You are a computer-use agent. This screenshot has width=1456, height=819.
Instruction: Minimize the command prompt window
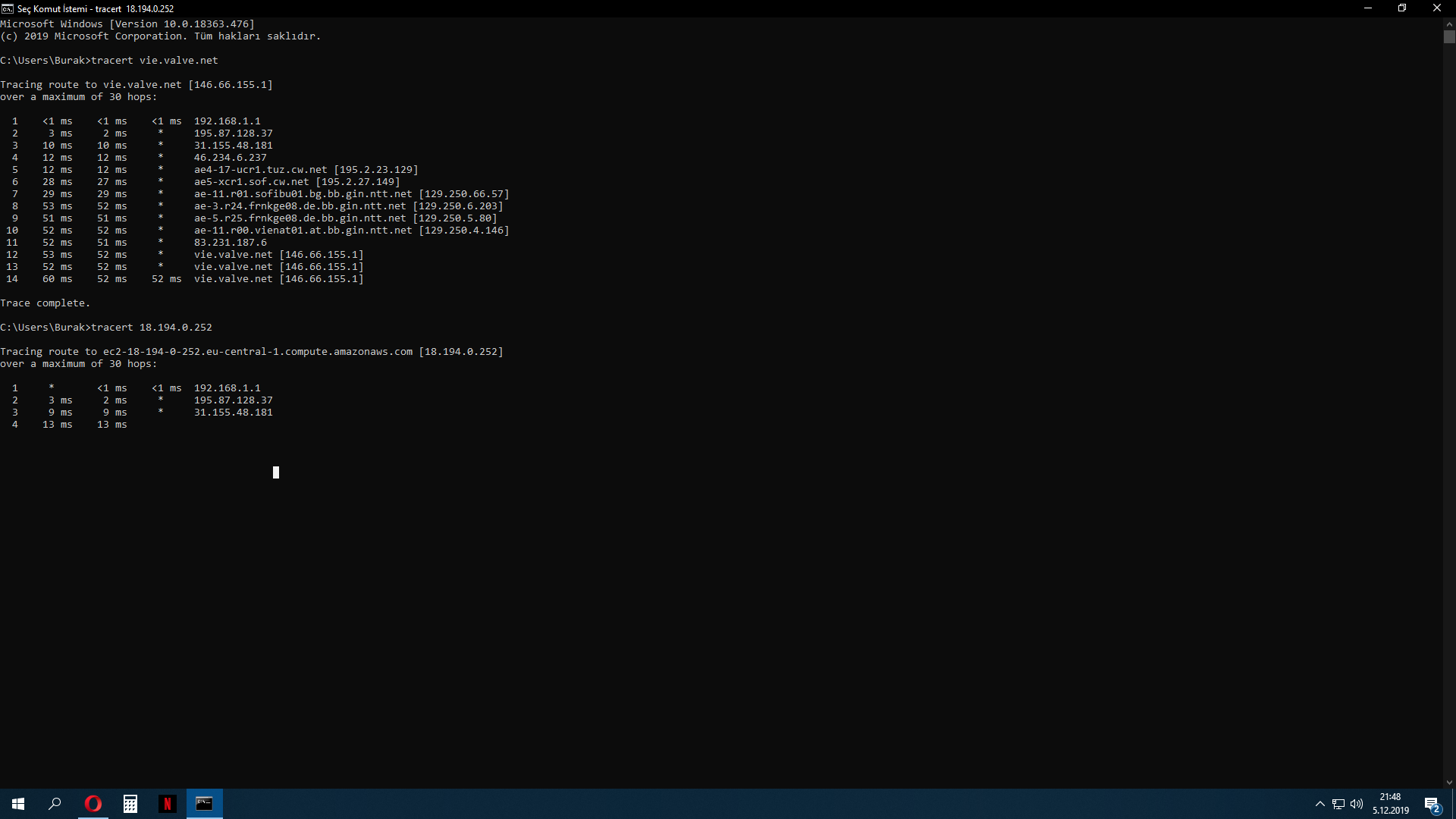(x=1368, y=8)
